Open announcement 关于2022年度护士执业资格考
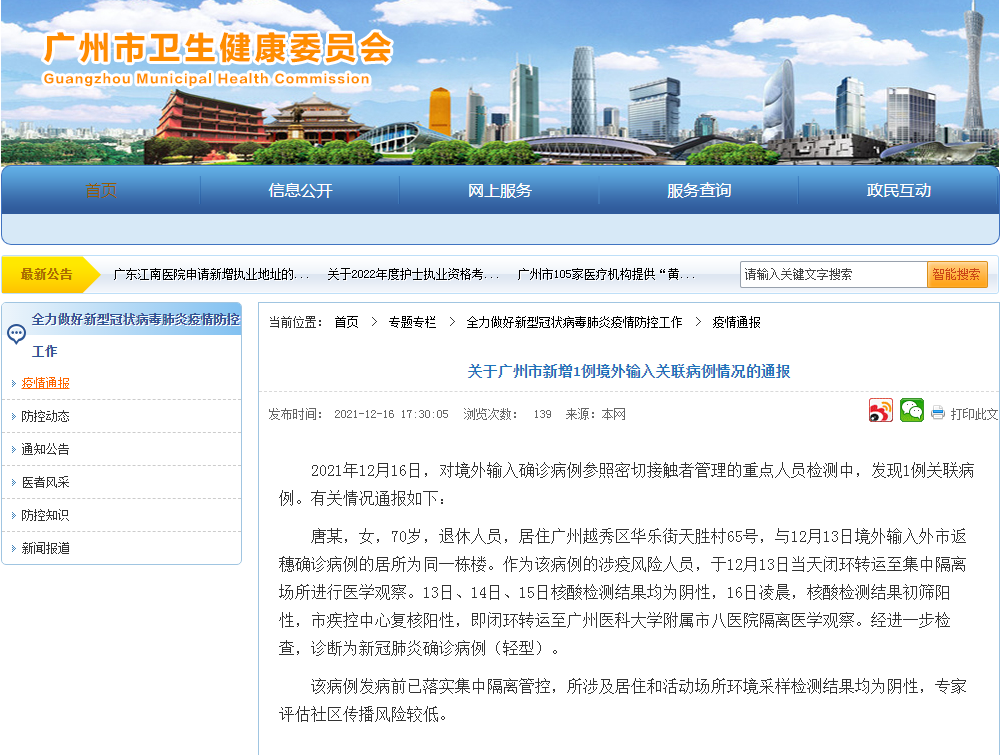1001x755 pixels. point(414,274)
